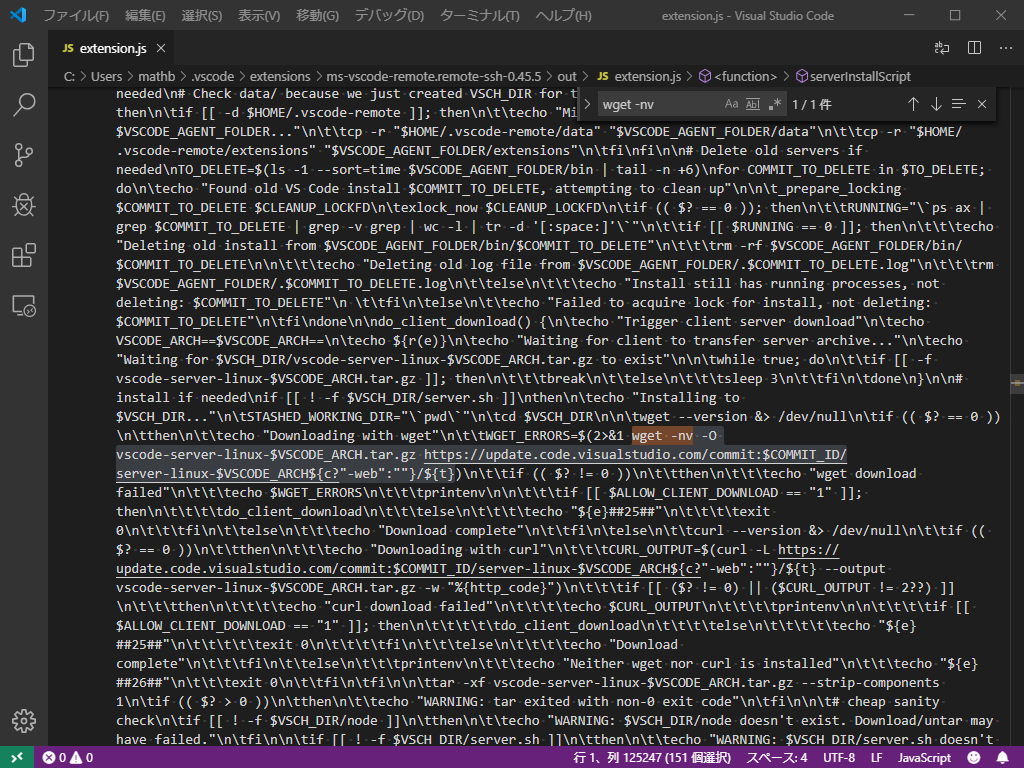Expand the 'extensions' breadcrumb
1024x768 pixels.
280,76
